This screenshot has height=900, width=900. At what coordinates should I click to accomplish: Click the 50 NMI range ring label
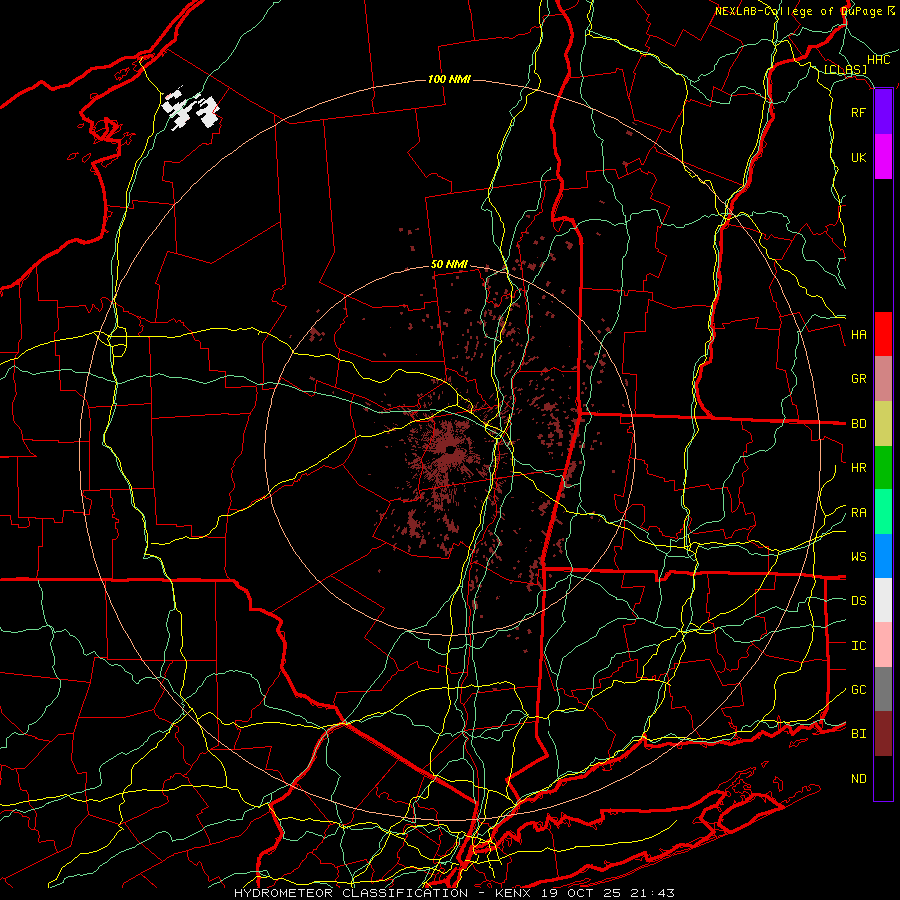coord(449,264)
